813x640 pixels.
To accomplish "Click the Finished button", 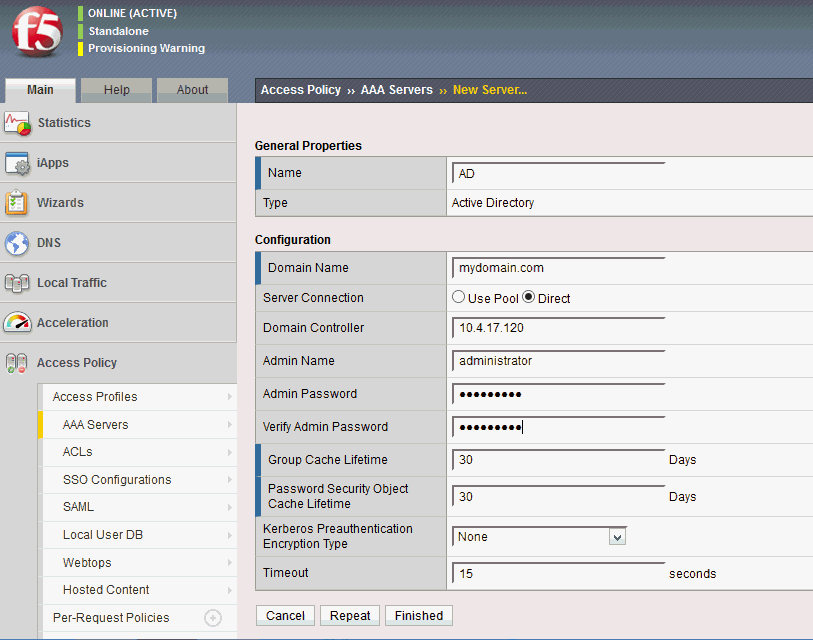I will point(418,616).
